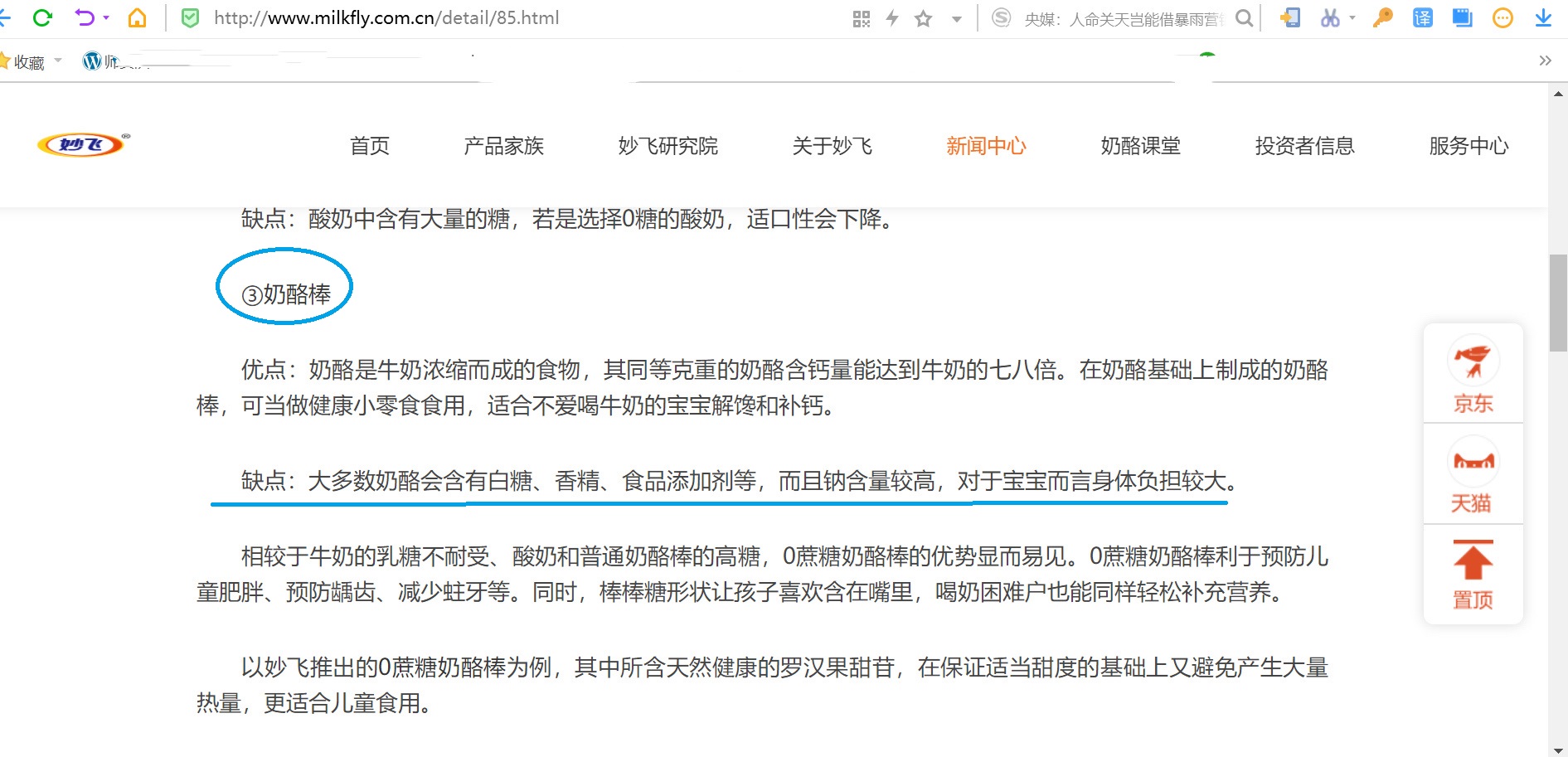Toggle the lightning speed mode
The image size is (1568, 757).
[x=891, y=17]
